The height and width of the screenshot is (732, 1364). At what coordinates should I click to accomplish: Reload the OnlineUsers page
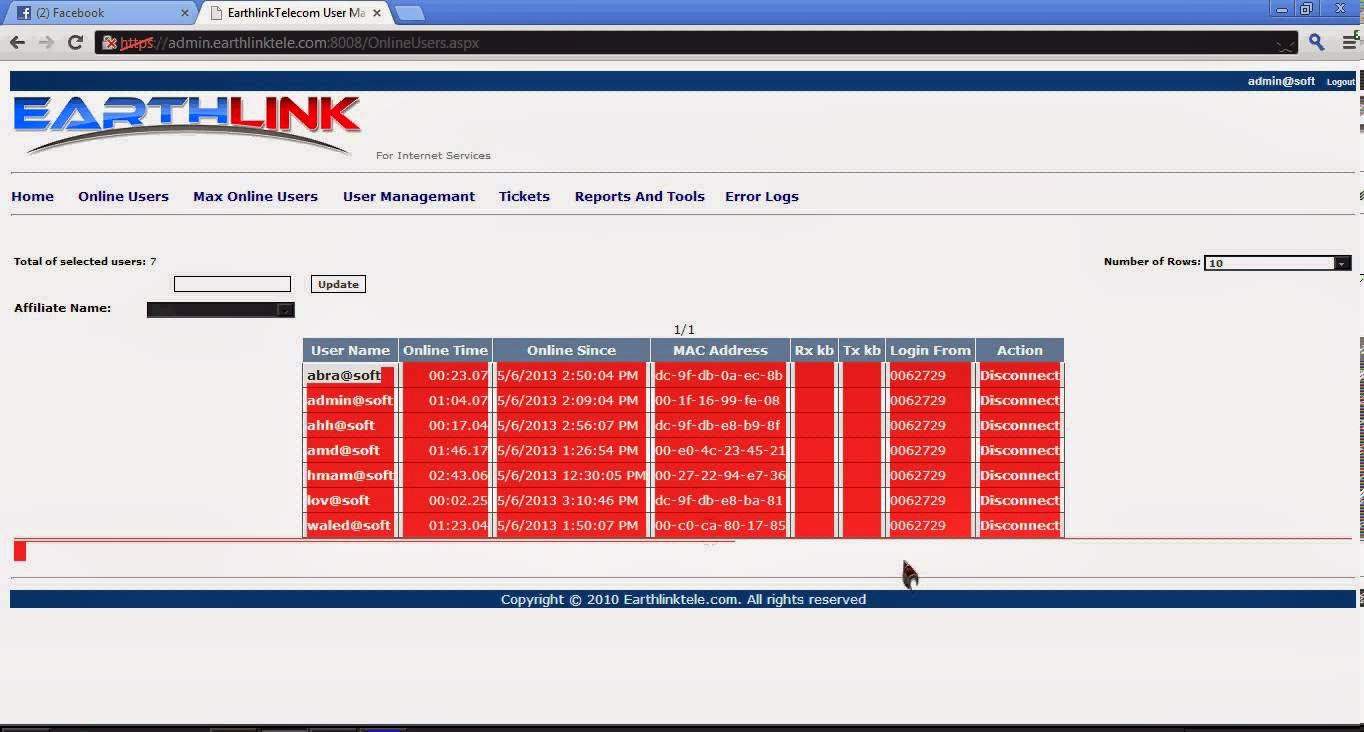point(75,42)
